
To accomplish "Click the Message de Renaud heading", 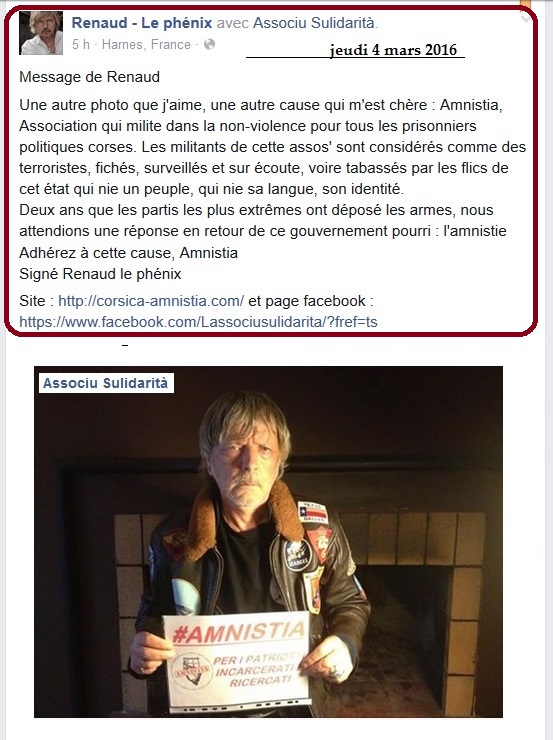I will click(90, 76).
